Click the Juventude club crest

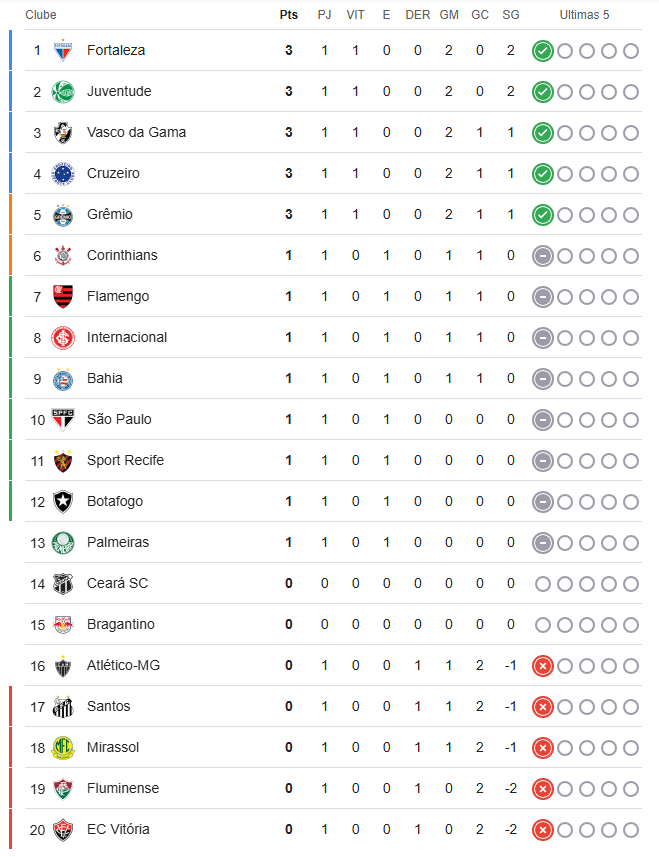(63, 92)
